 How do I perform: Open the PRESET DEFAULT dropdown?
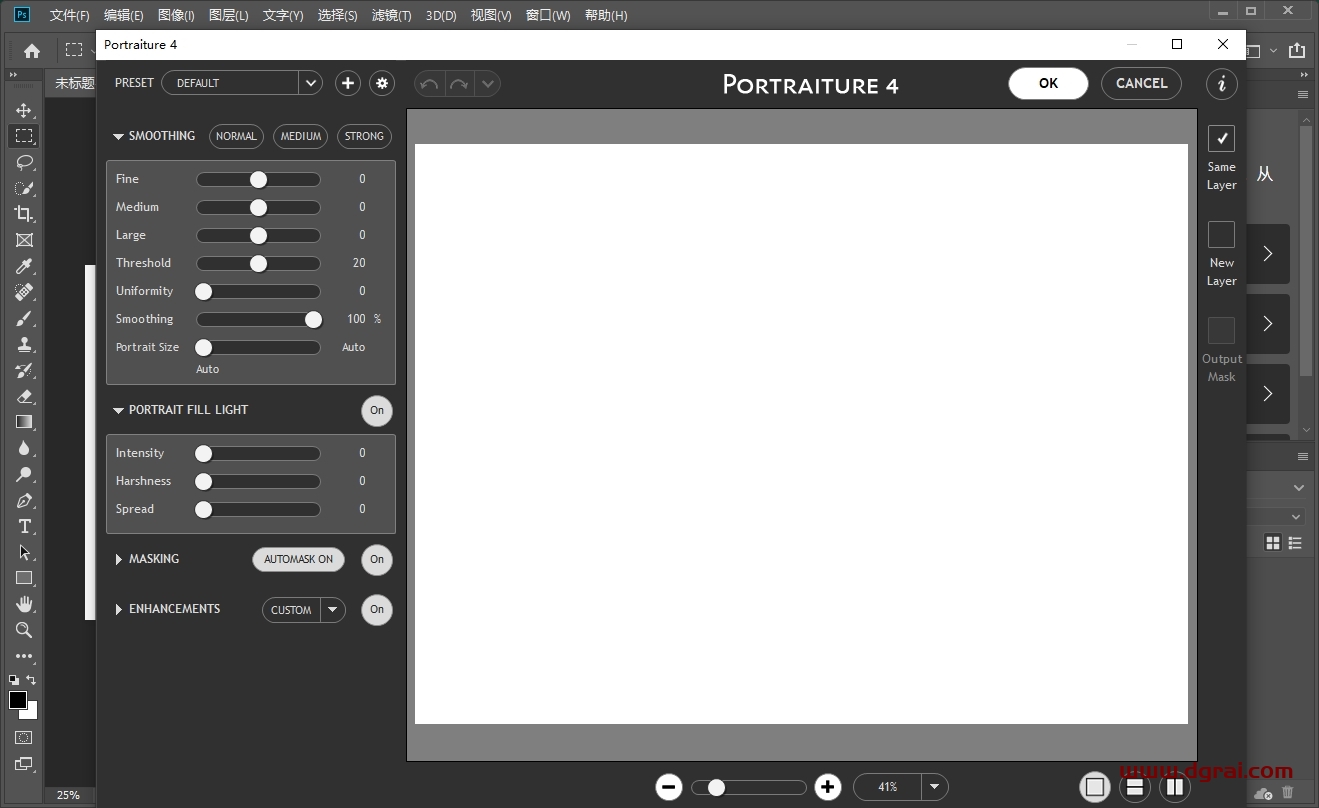pos(310,83)
